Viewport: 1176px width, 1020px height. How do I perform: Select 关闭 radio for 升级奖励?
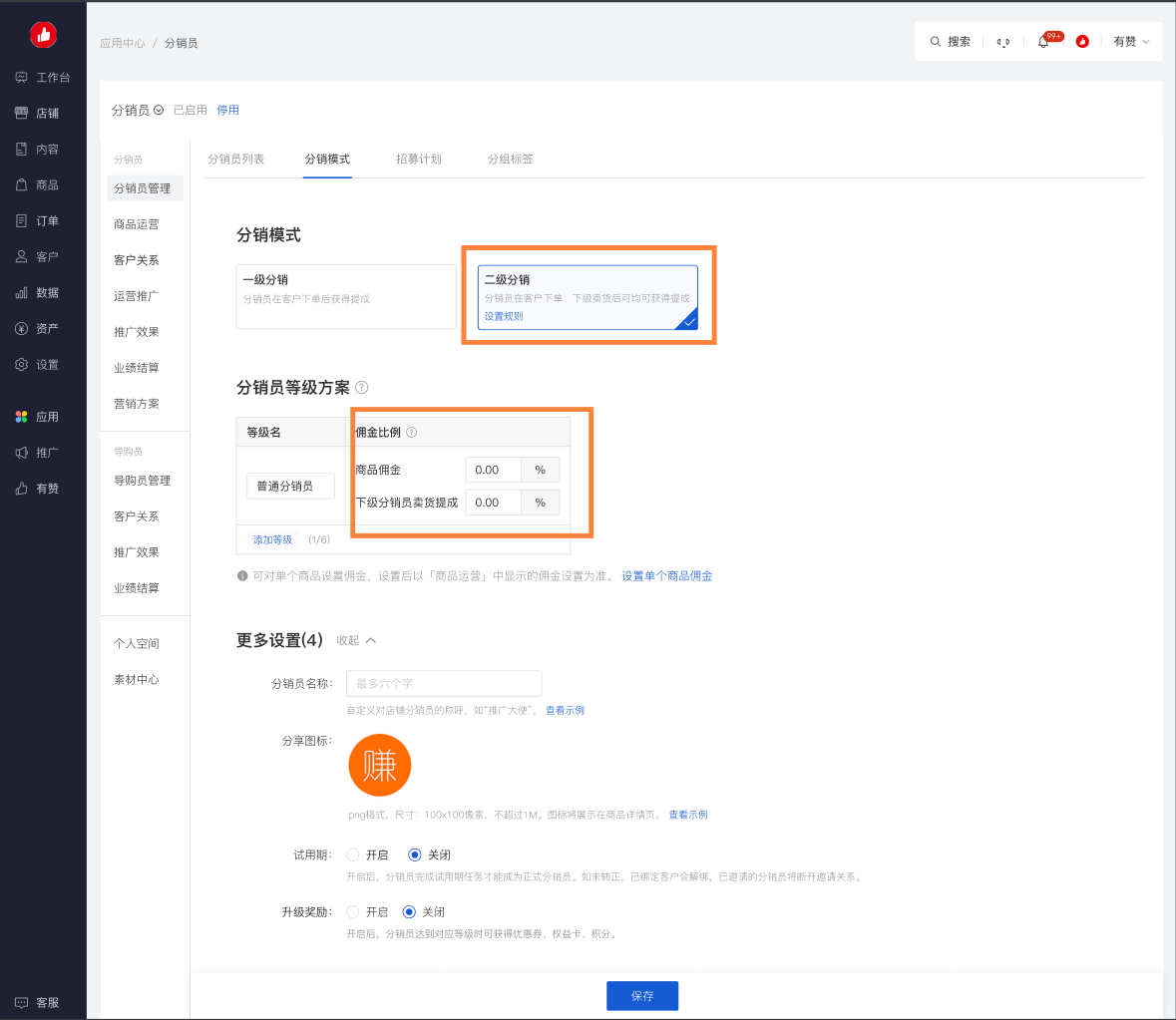(409, 912)
